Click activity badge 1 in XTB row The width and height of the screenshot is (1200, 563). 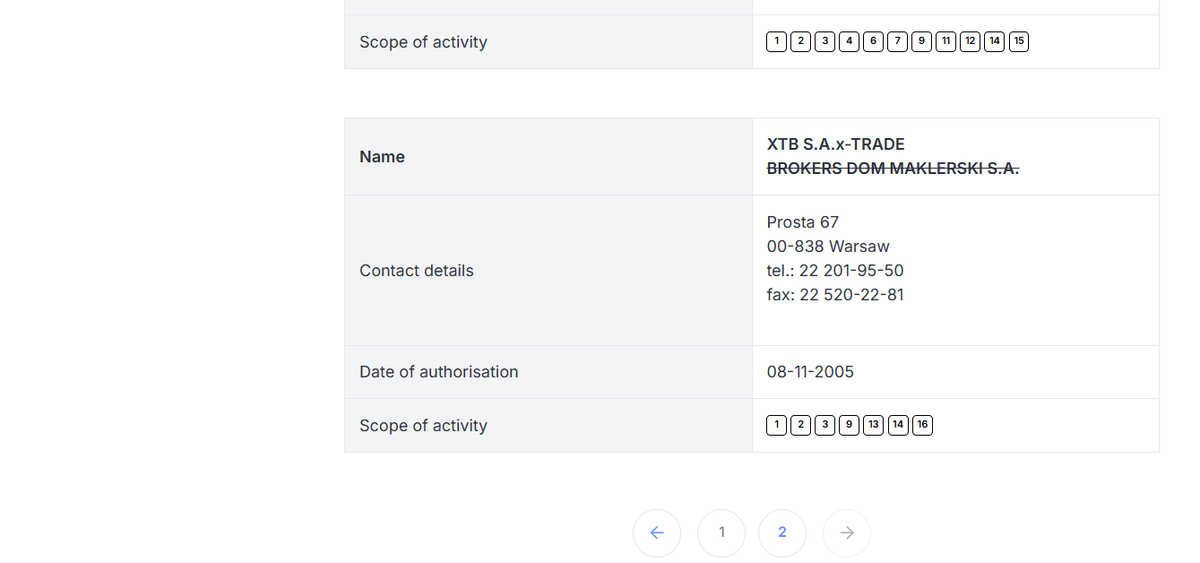(x=776, y=425)
